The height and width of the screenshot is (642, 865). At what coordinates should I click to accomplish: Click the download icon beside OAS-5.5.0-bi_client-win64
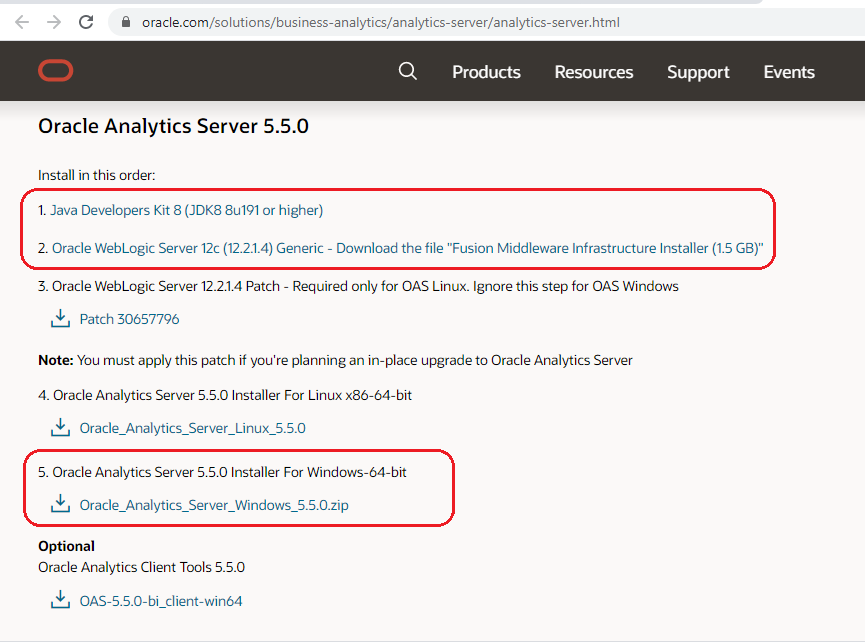point(60,600)
